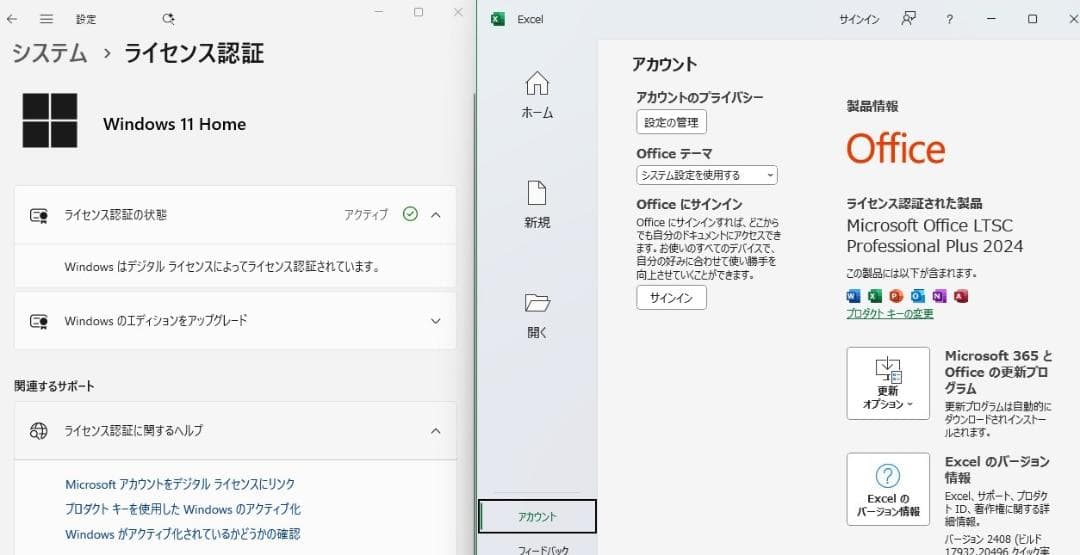Click the Settings search icon
This screenshot has height=555, width=1080.
pos(168,19)
